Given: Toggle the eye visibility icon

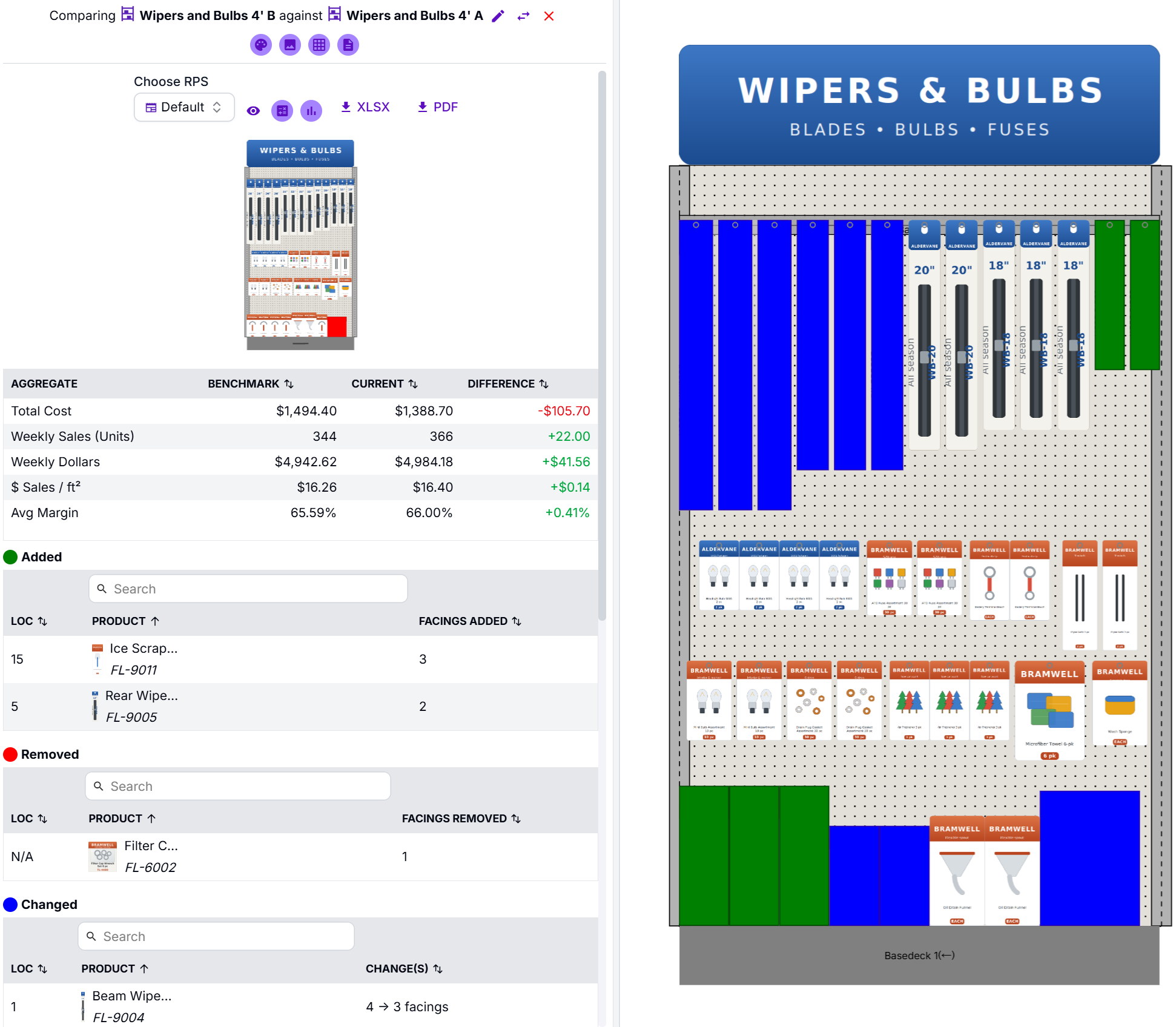Looking at the screenshot, I should coord(253,111).
